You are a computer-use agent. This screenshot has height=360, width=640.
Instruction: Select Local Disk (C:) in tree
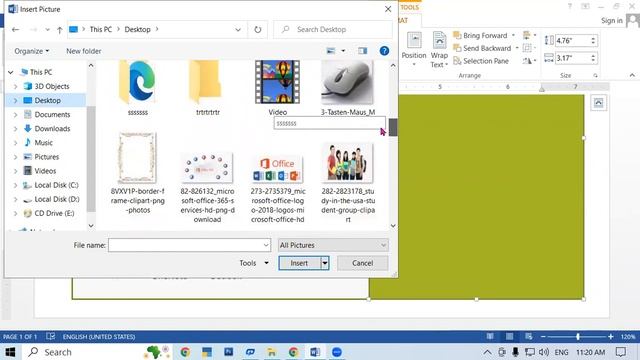point(56,185)
